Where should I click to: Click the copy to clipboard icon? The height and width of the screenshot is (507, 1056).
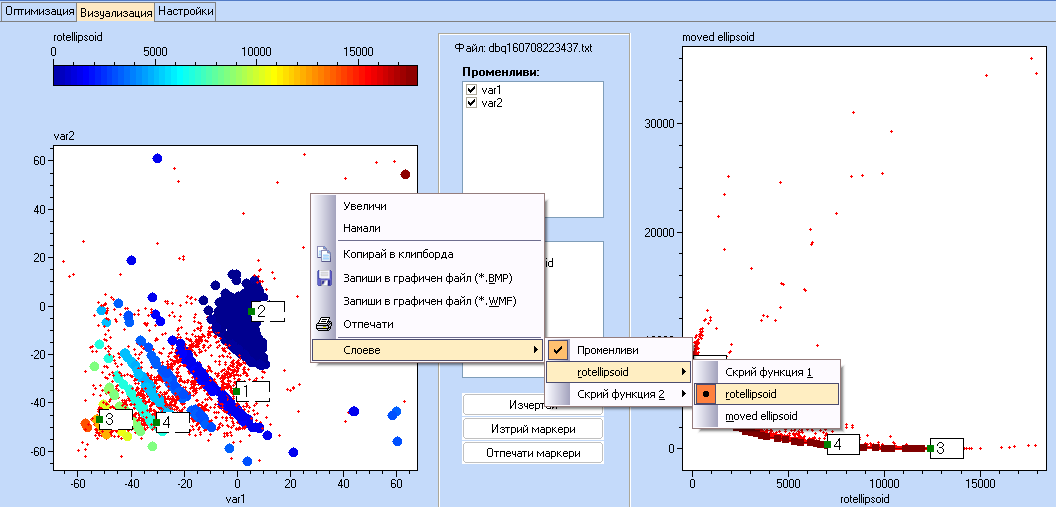tap(323, 254)
